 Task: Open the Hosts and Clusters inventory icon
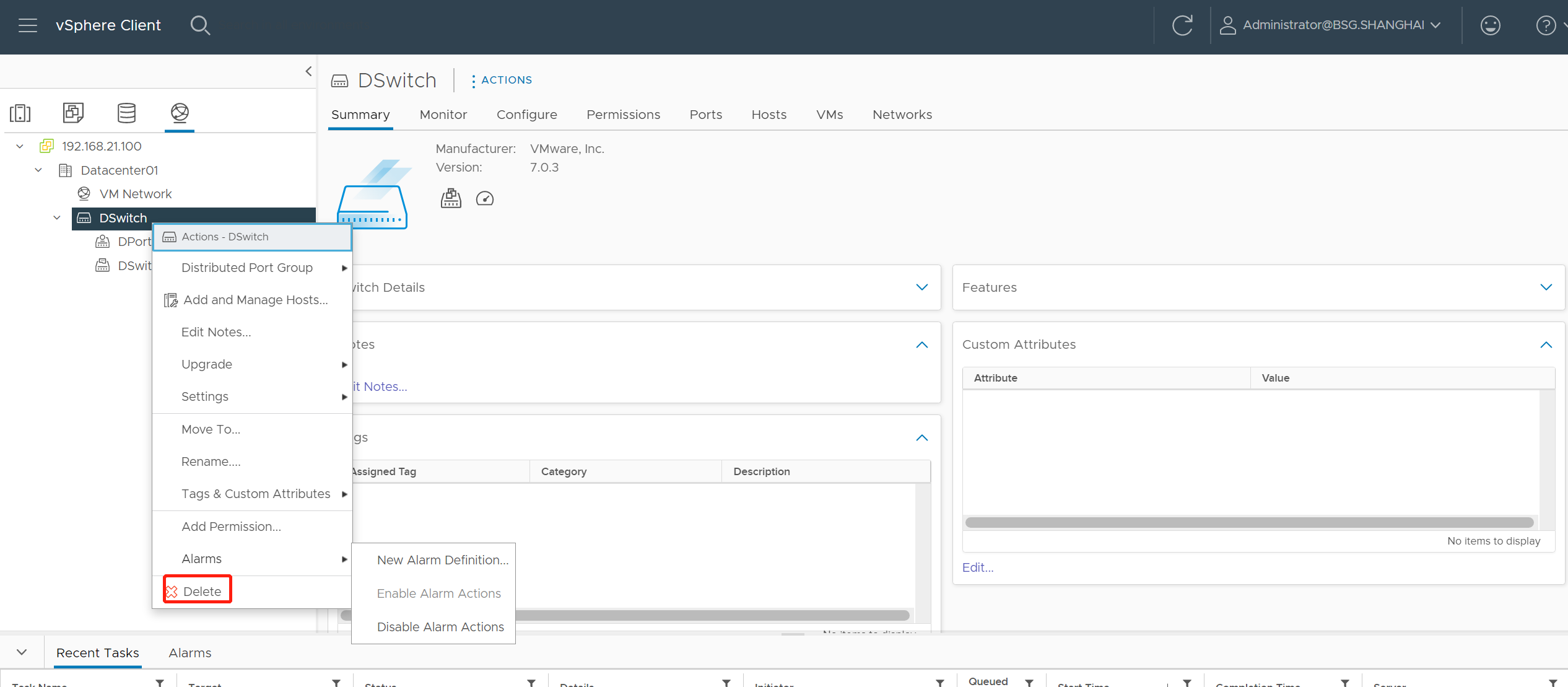(x=20, y=113)
